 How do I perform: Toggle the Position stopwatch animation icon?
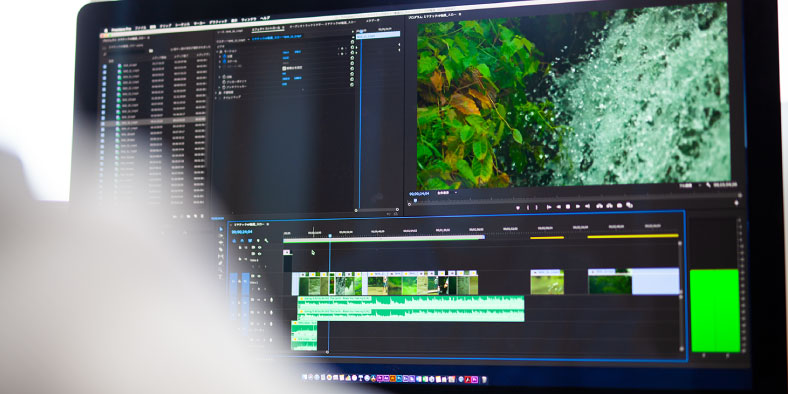225,56
